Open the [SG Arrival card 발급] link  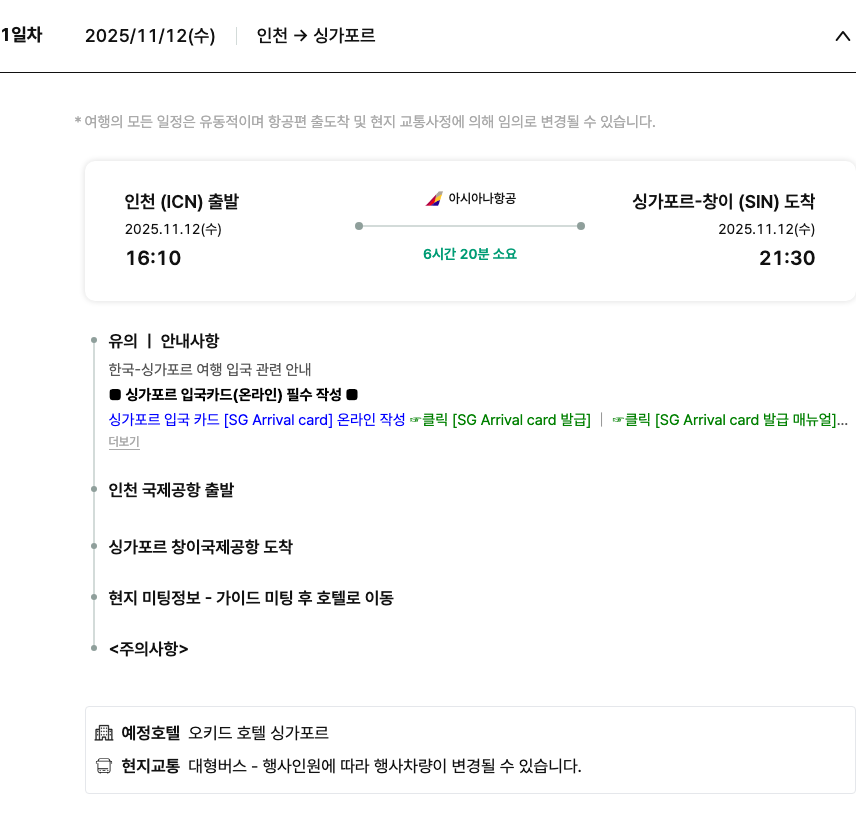507,420
